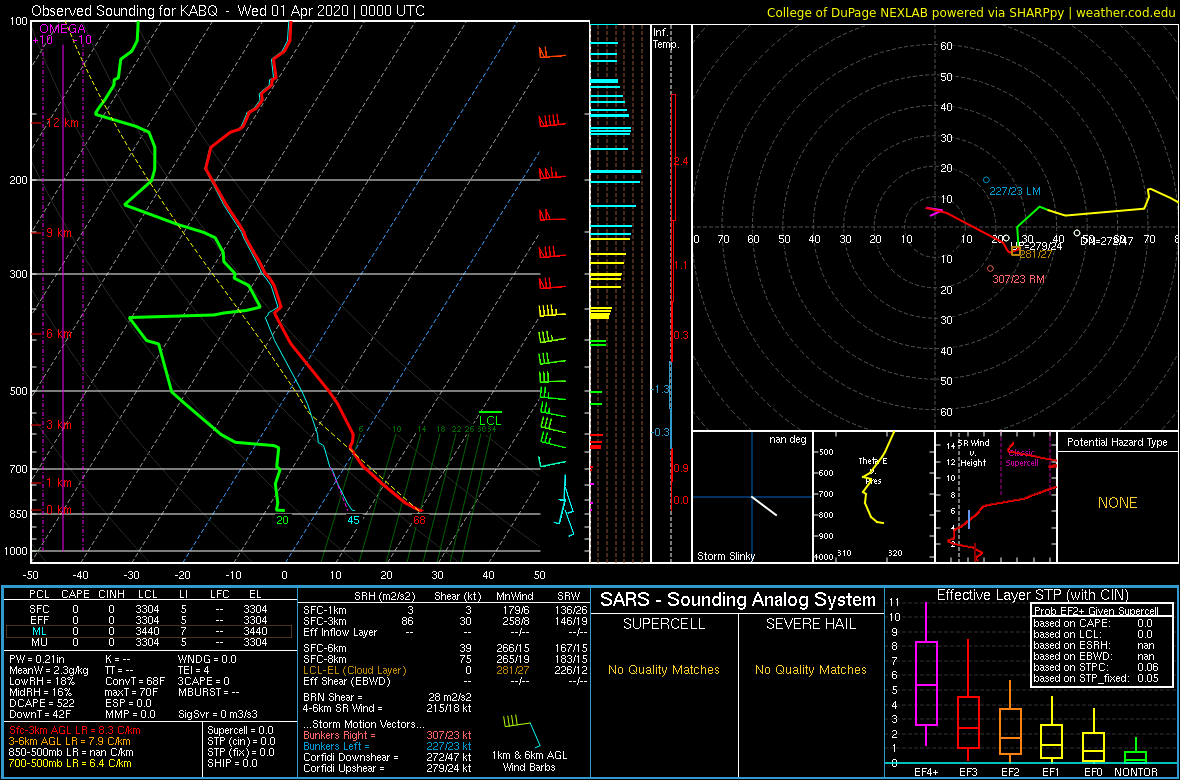Image resolution: width=1180 pixels, height=780 pixels.
Task: Click the green LCL label on skew-T
Action: pyautogui.click(x=490, y=419)
